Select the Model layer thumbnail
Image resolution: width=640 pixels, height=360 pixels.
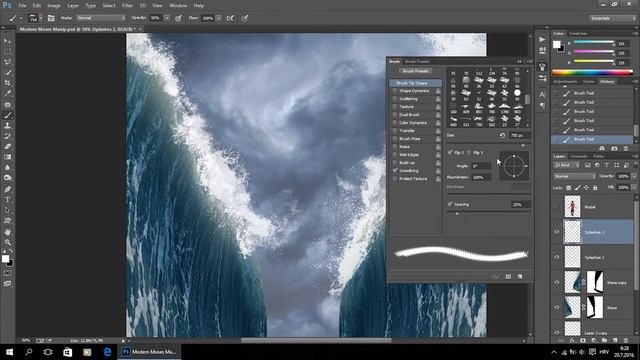pos(572,206)
